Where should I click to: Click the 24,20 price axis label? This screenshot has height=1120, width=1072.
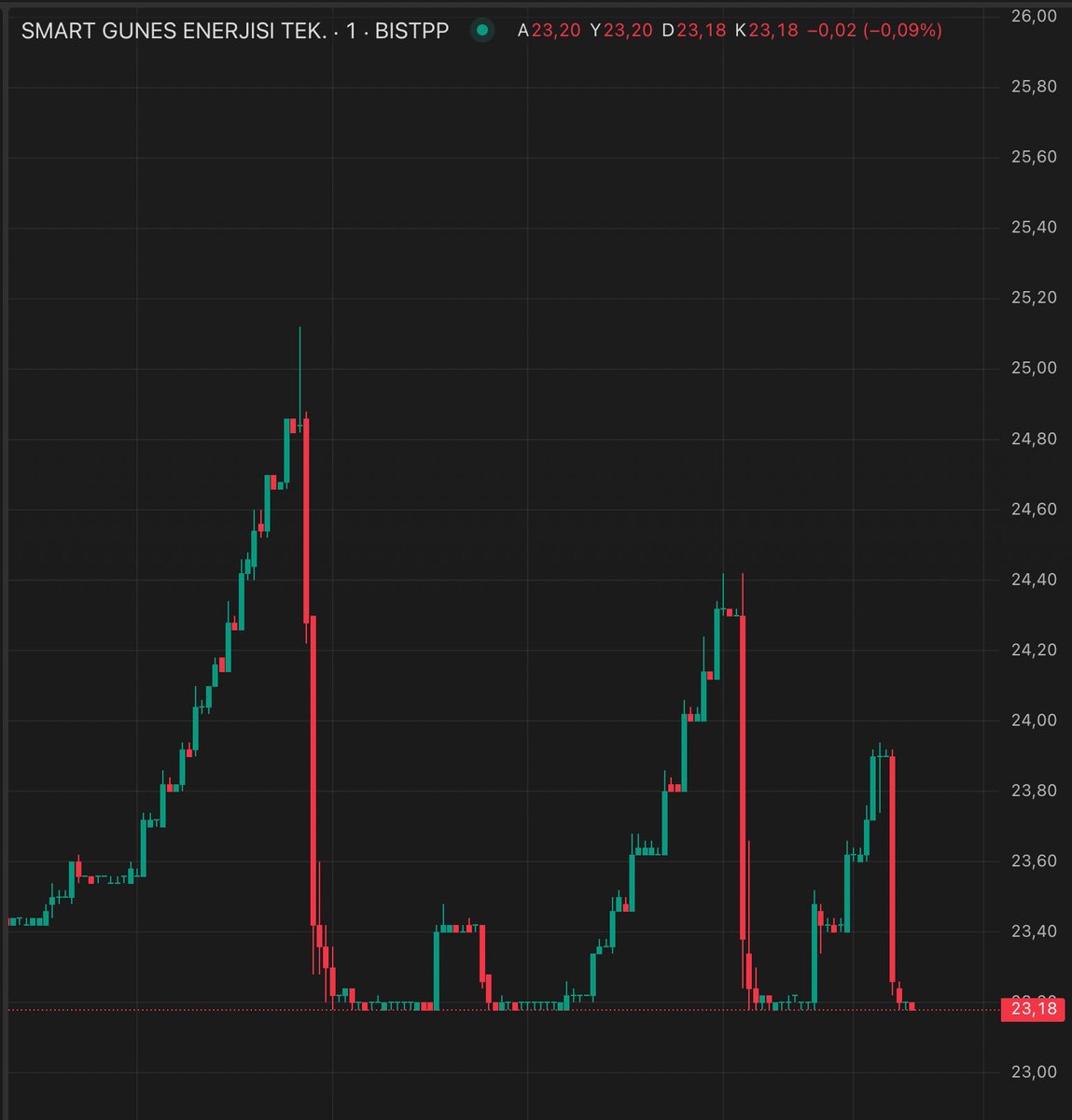[1034, 650]
